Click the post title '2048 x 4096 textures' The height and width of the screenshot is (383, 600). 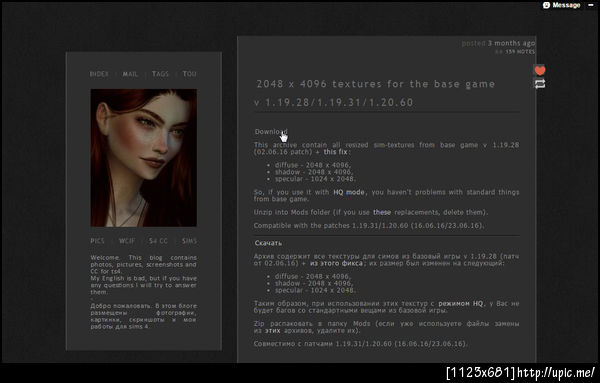pyautogui.click(x=375, y=84)
